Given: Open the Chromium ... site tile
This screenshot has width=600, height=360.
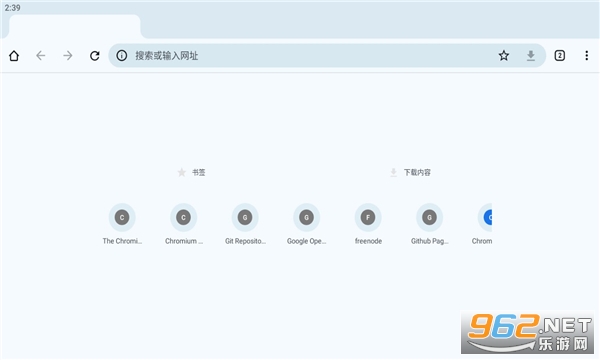Looking at the screenshot, I should (x=184, y=224).
